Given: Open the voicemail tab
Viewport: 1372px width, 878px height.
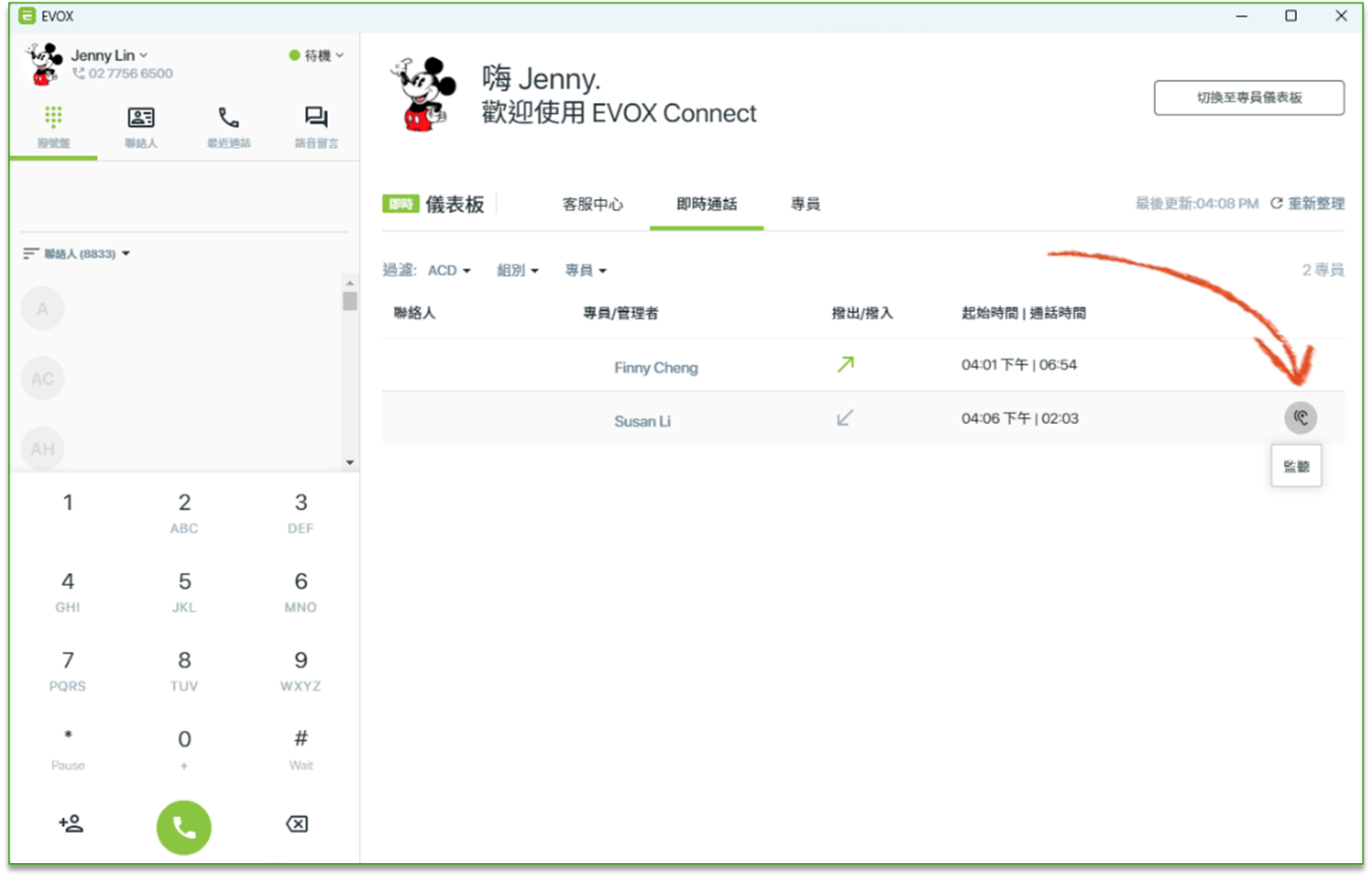Looking at the screenshot, I should pyautogui.click(x=316, y=127).
